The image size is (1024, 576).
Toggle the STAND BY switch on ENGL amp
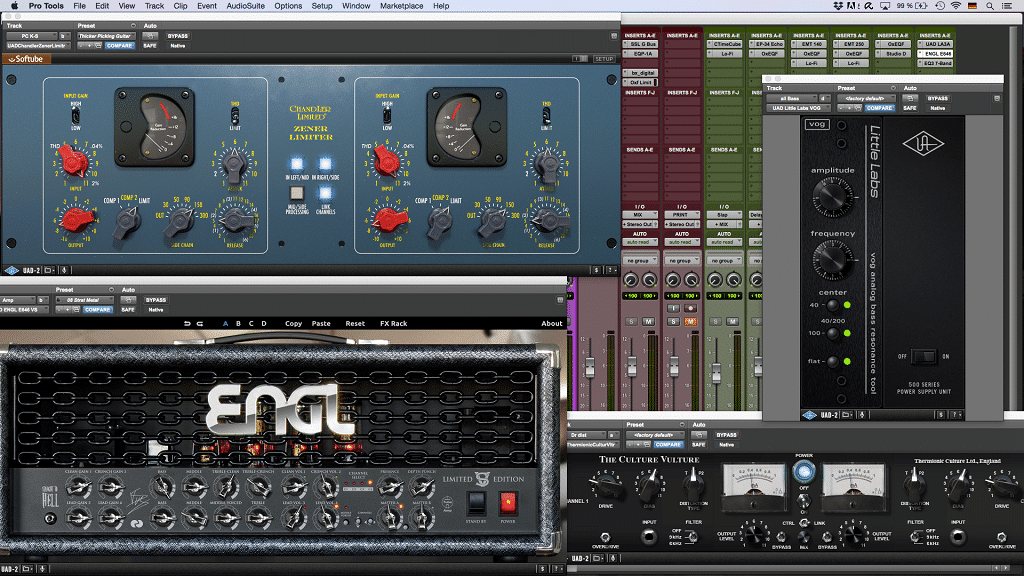pyautogui.click(x=476, y=503)
